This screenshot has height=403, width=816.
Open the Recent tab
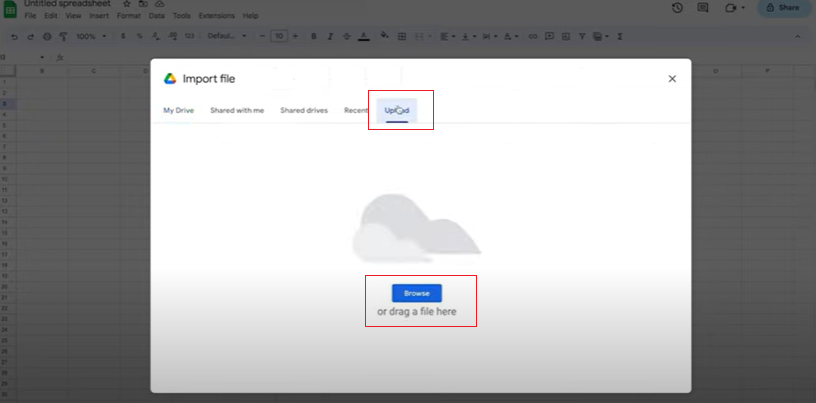coord(356,110)
